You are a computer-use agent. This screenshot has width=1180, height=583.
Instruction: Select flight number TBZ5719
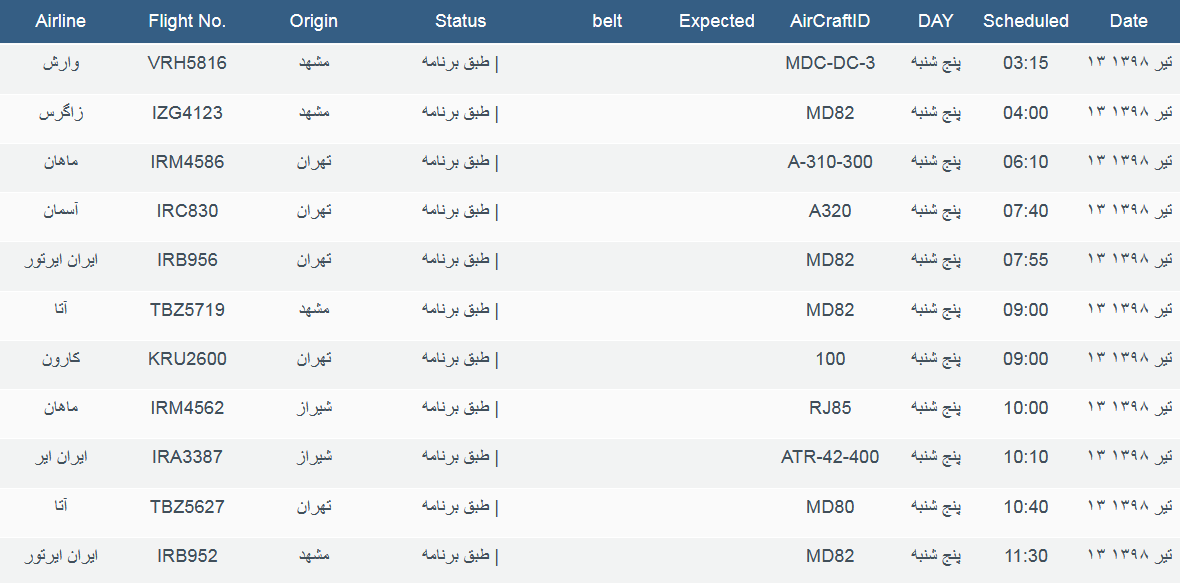click(187, 309)
